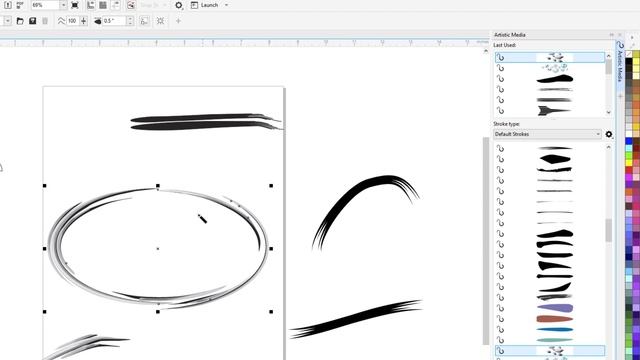Click the Delete stroke trash icon
The image size is (640, 360).
45,21
